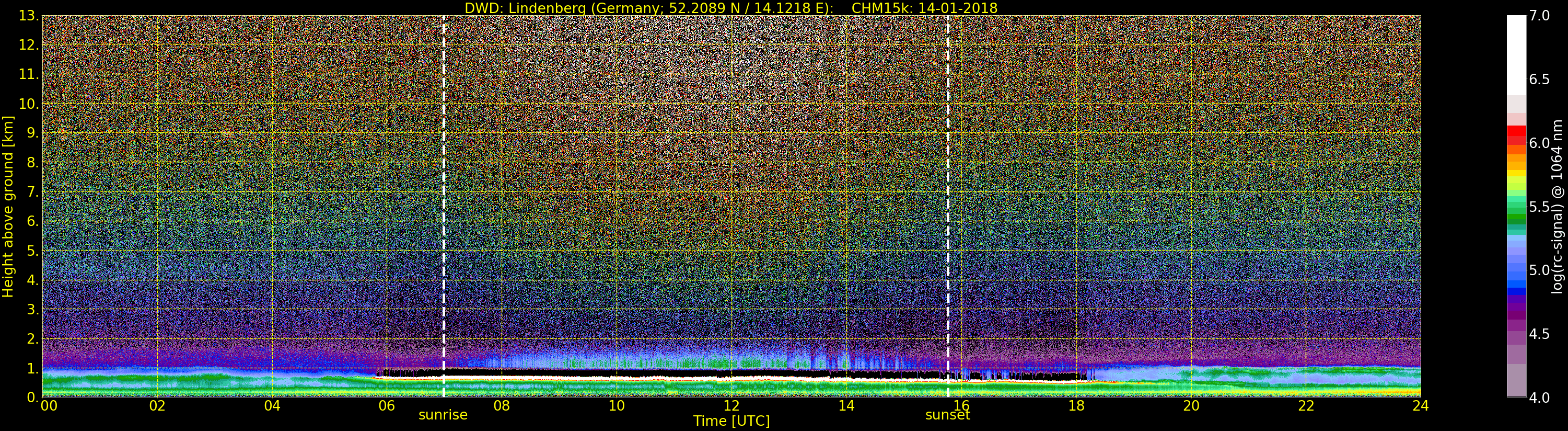The width and height of the screenshot is (1568, 431).
Task: Click the colorbar value '4.0'
Action: pos(1539,398)
